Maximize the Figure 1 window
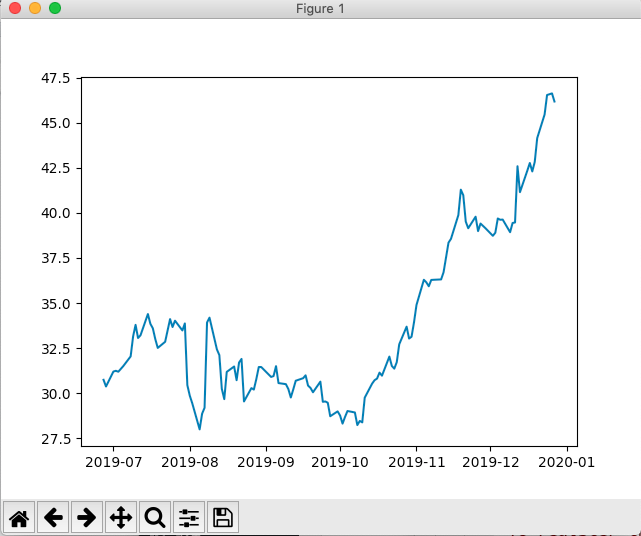This screenshot has height=536, width=641. pyautogui.click(x=55, y=8)
